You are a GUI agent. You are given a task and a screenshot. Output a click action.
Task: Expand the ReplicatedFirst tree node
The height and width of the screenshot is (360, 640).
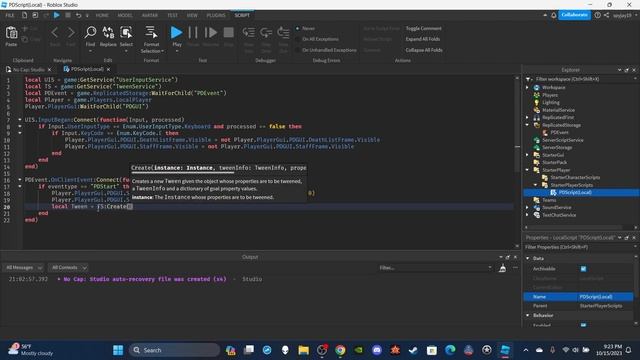[x=527, y=118]
